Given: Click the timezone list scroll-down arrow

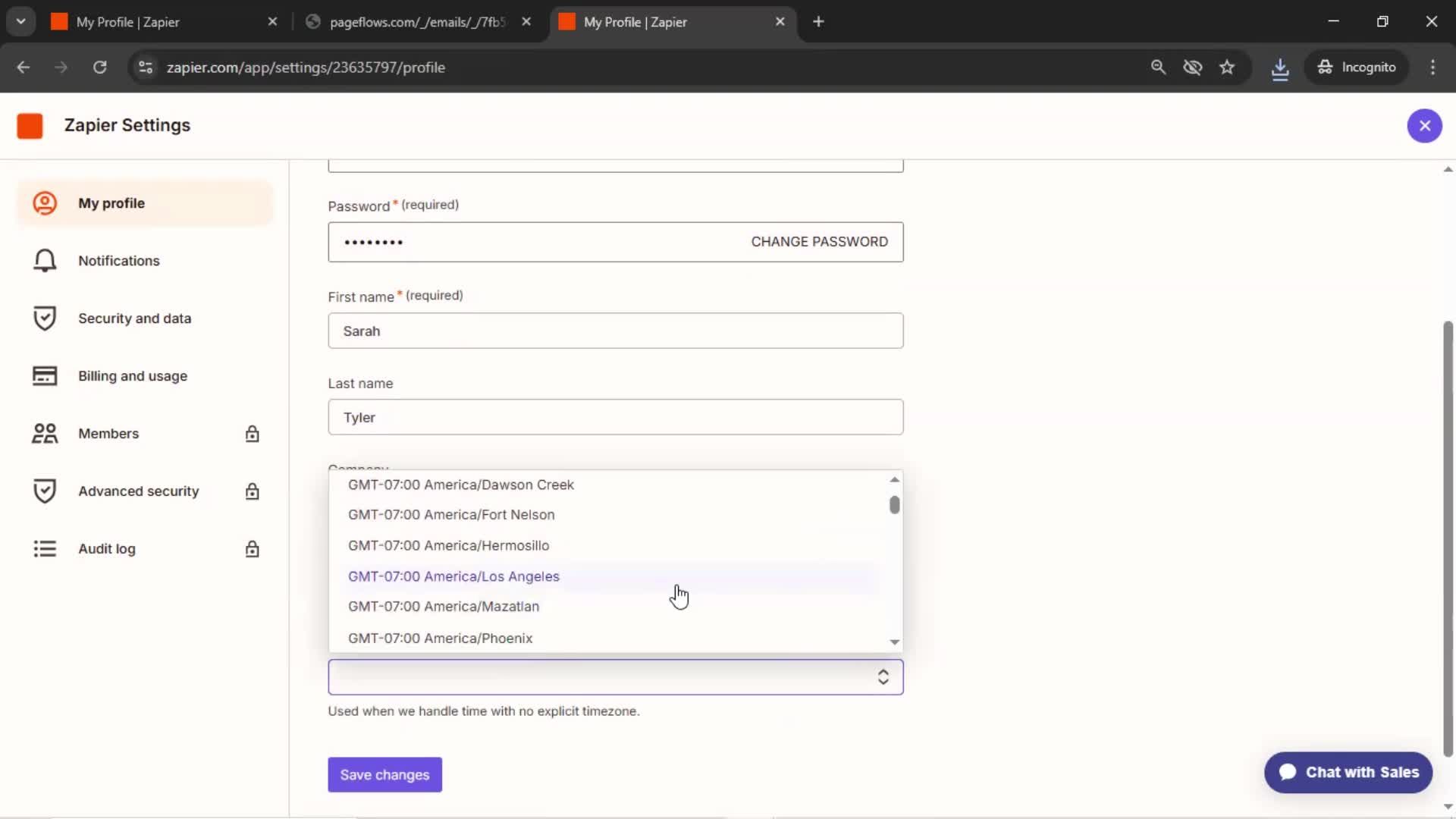Looking at the screenshot, I should coord(895,642).
